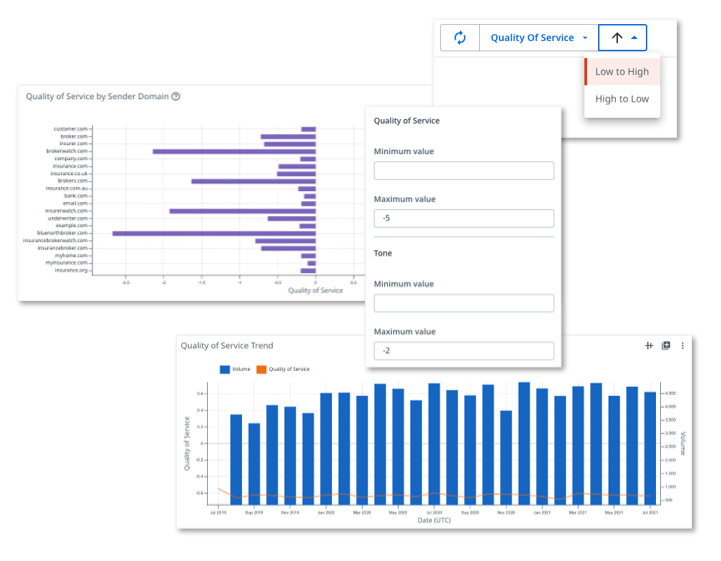The image size is (721, 561).
Task: Toggle the blue Volume legend series
Action: click(236, 369)
